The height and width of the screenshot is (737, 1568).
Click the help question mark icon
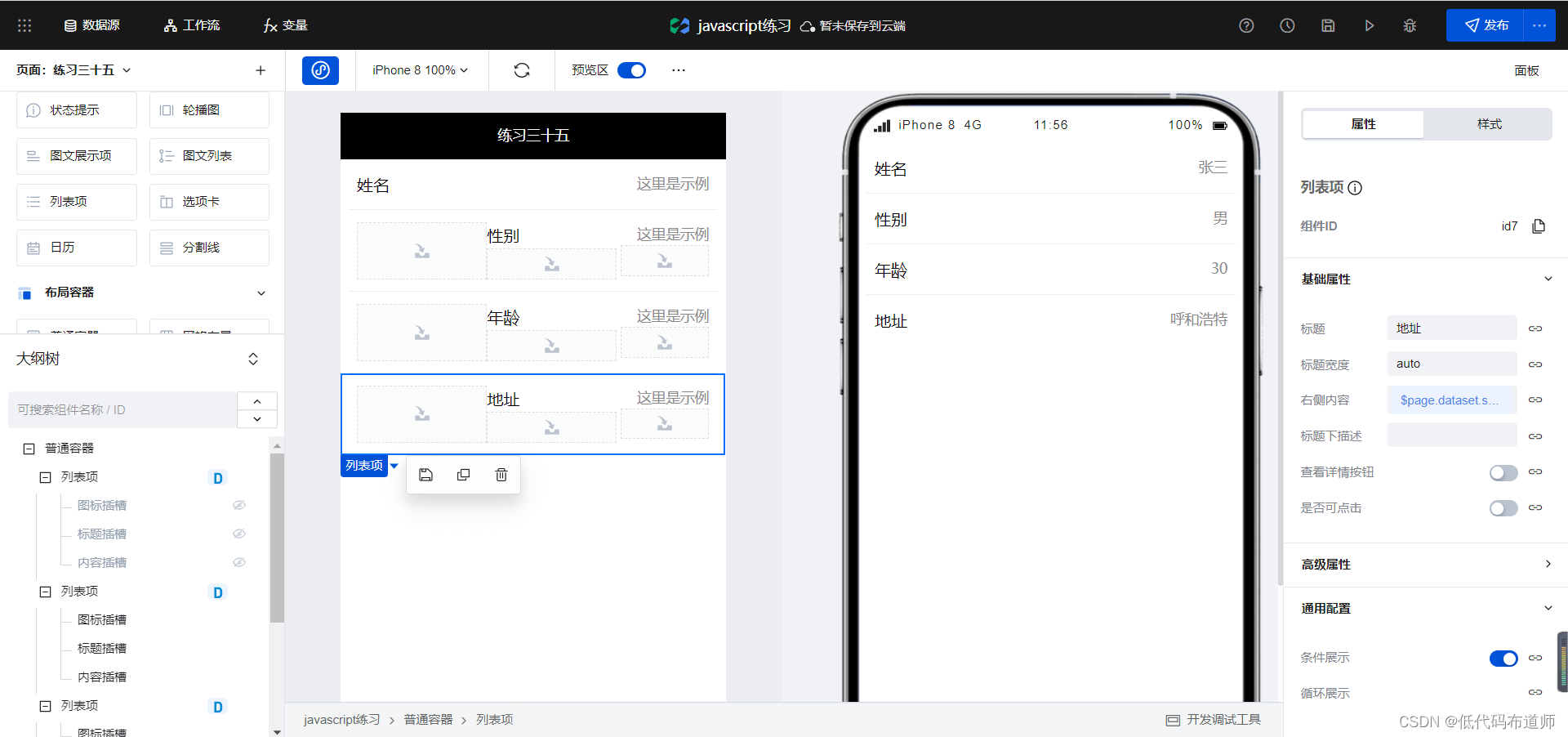[1246, 25]
